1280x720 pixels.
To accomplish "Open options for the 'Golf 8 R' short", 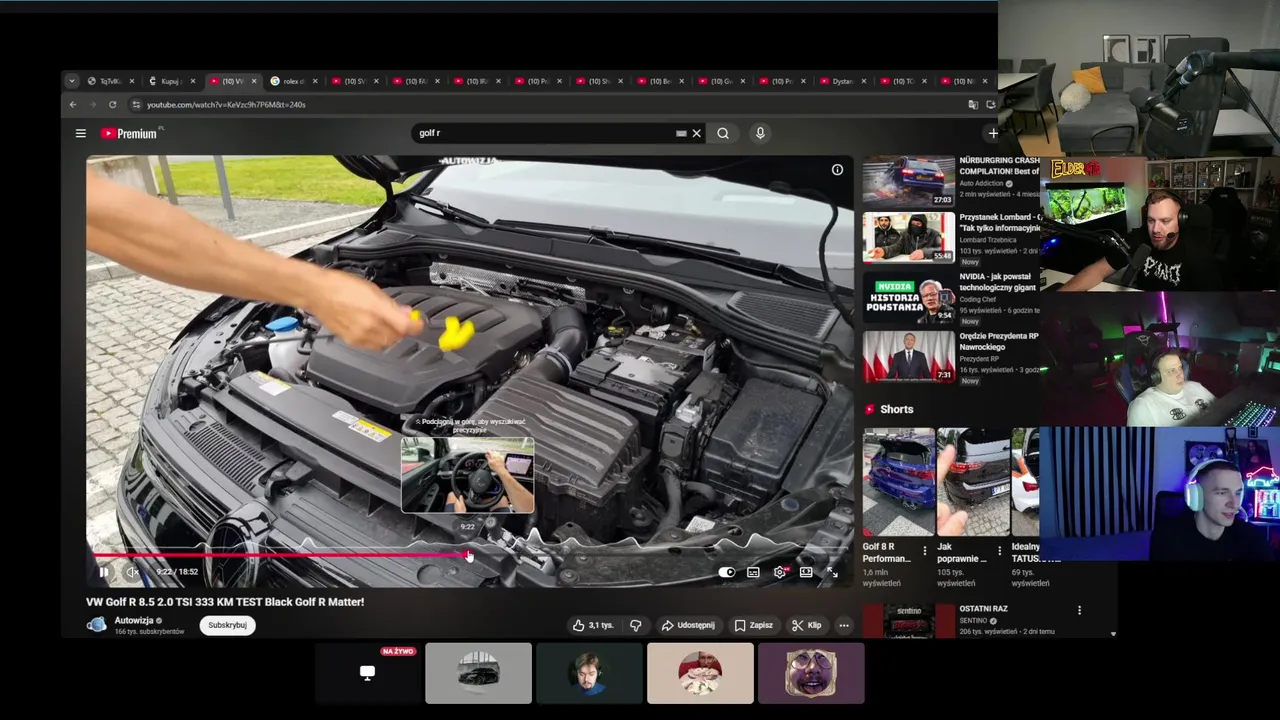I will [x=924, y=551].
